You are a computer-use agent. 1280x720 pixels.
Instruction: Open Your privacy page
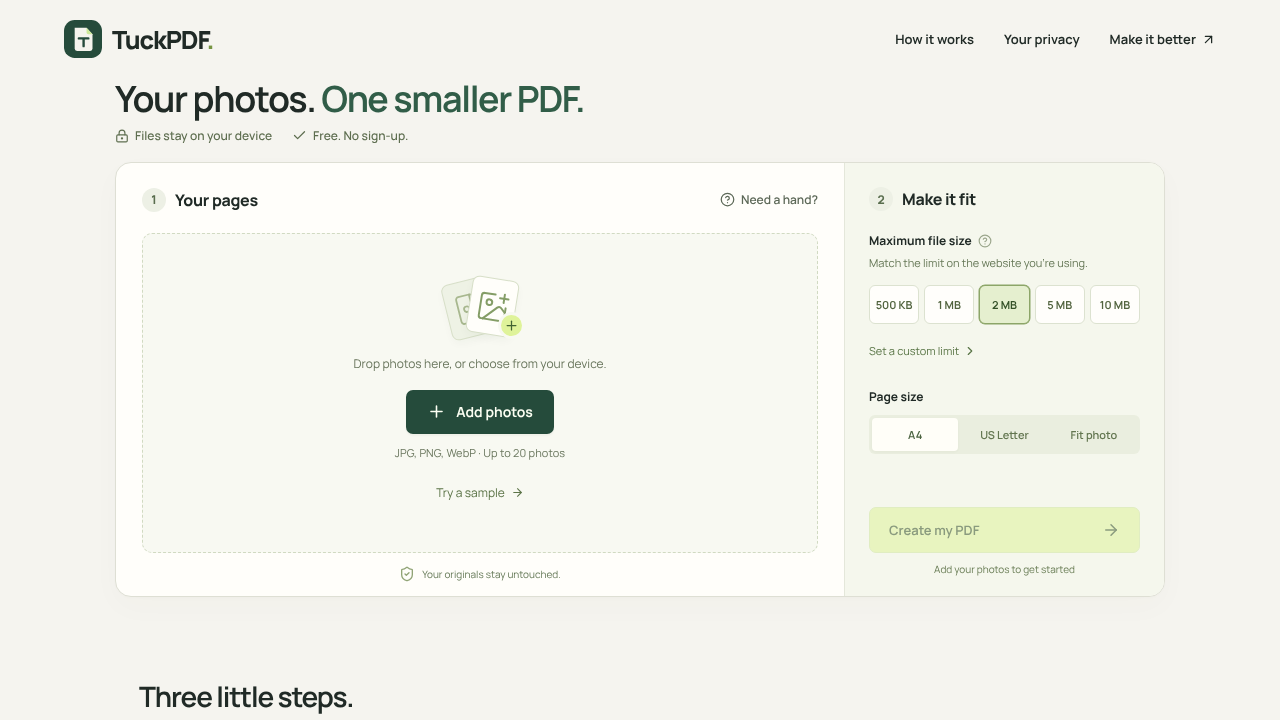pos(1042,40)
